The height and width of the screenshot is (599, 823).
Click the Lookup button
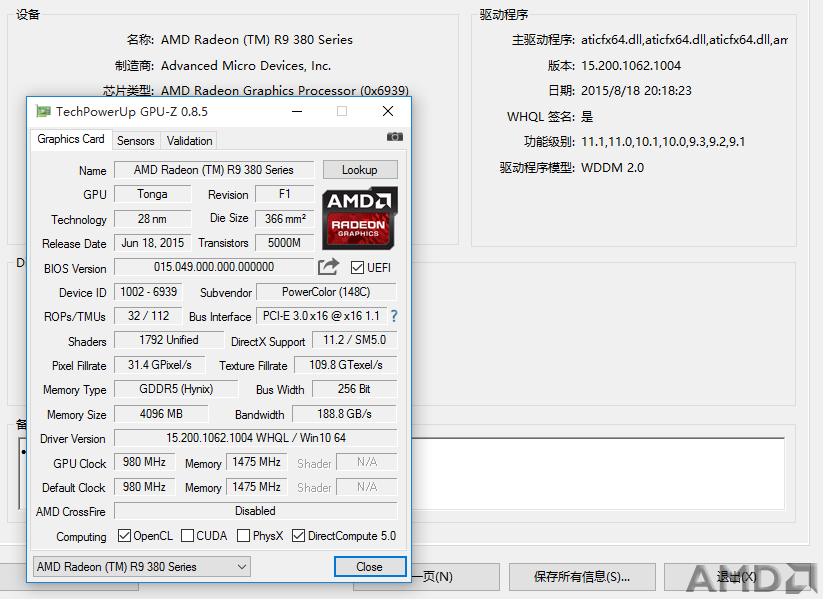point(360,170)
